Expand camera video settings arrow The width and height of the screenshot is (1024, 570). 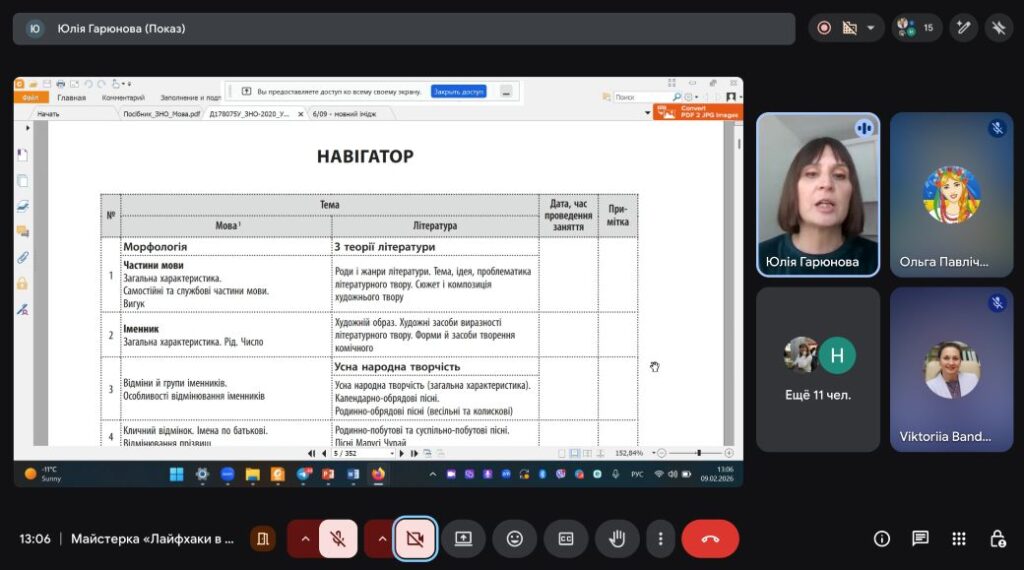(381, 539)
